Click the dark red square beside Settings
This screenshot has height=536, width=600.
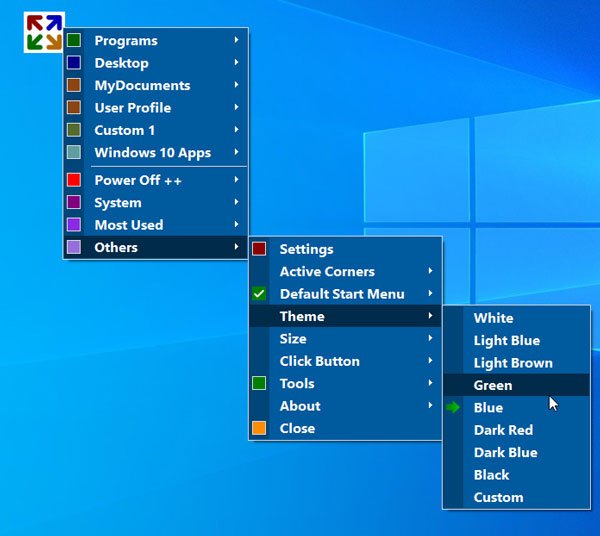click(x=259, y=249)
